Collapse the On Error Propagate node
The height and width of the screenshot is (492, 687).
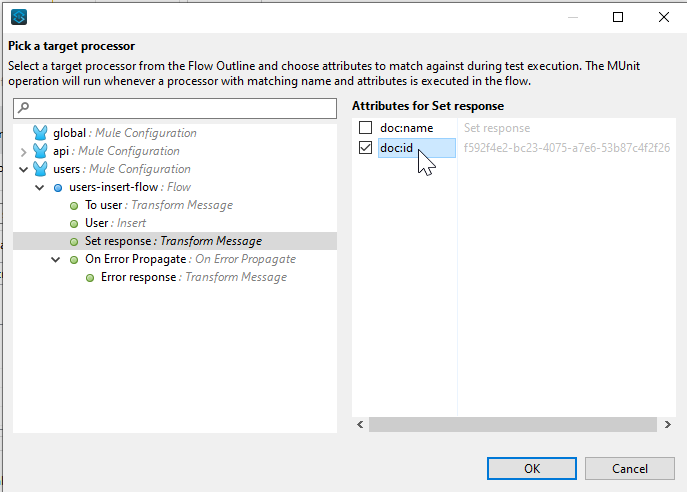(x=56, y=259)
